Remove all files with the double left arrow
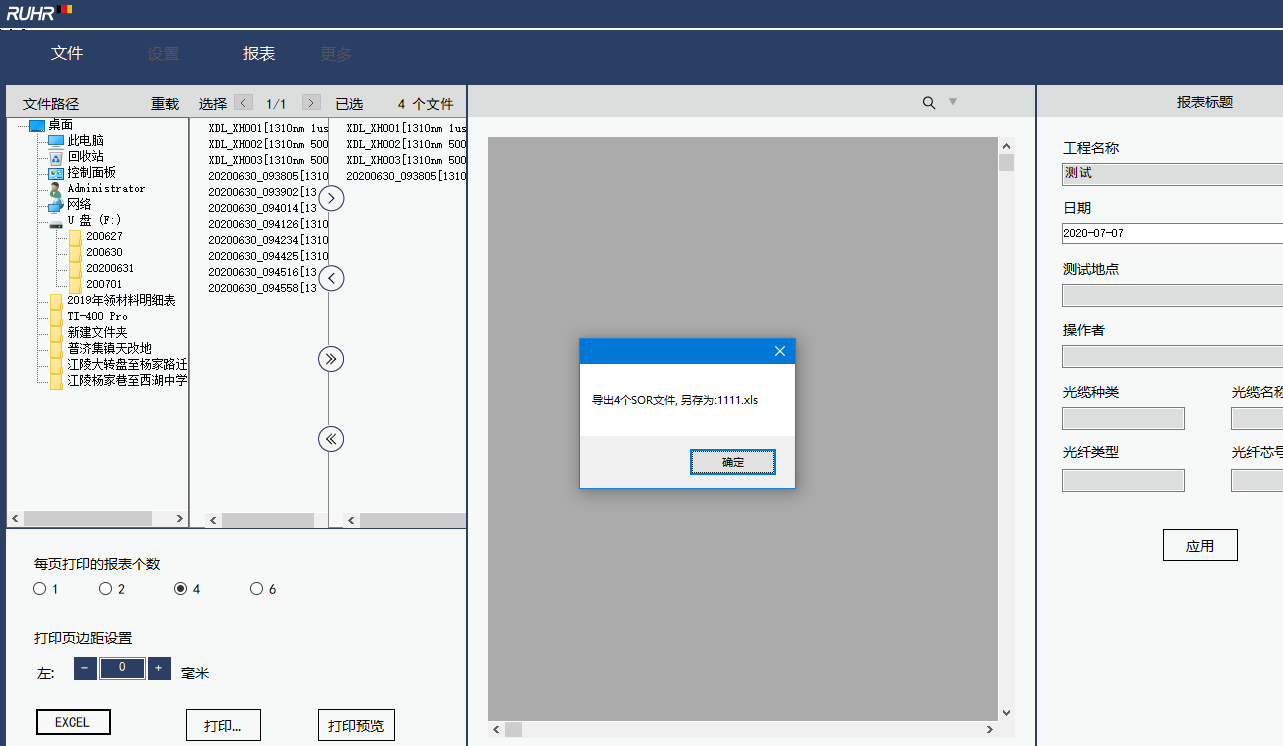Screen dimensions: 1283x746 (331, 438)
